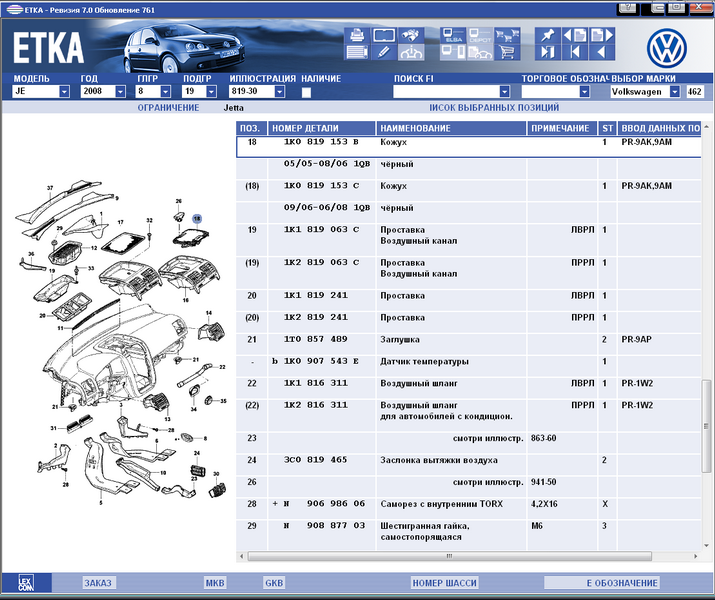The image size is (715, 600).
Task: Toggle the НАЛИЧИЕ checkbox
Action: point(306,93)
